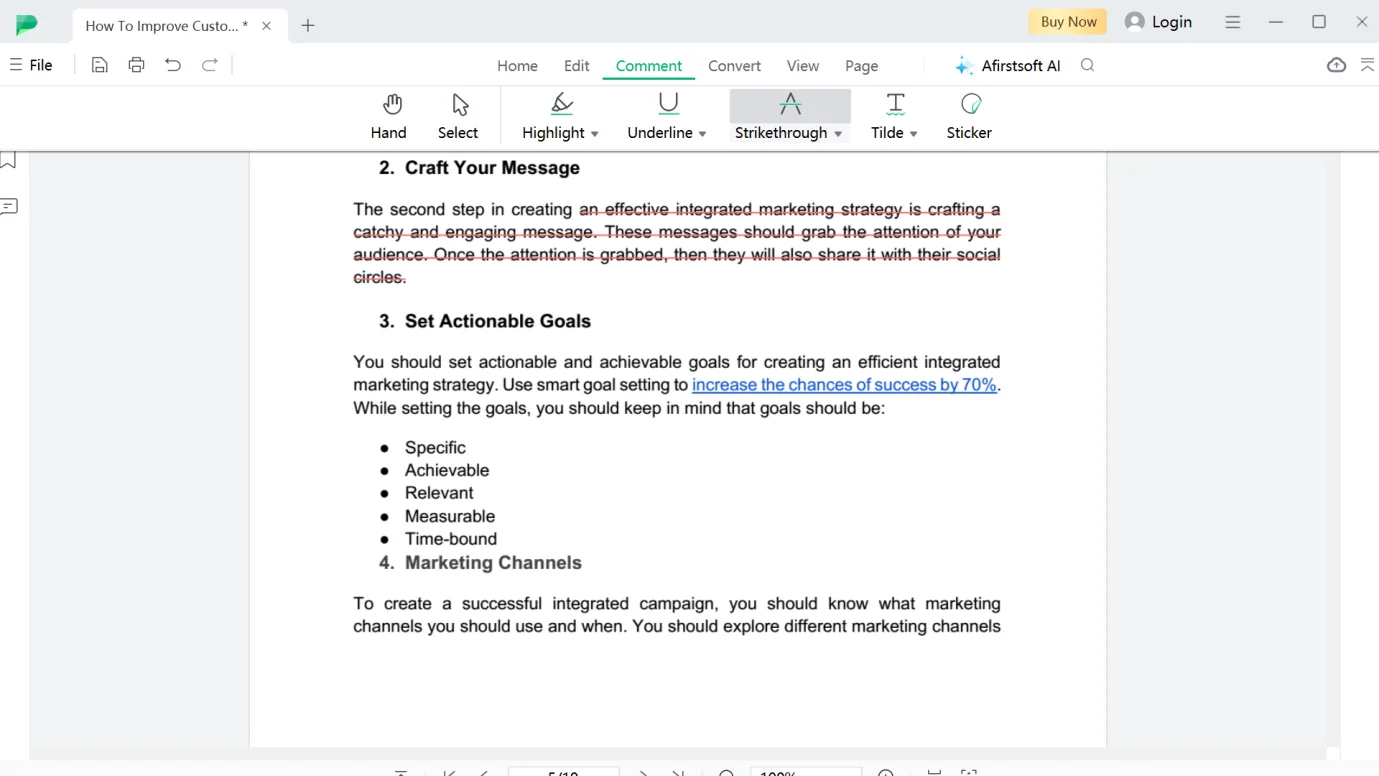The width and height of the screenshot is (1379, 776).
Task: Click the 'Relevant' bullet item
Action: coord(439,493)
